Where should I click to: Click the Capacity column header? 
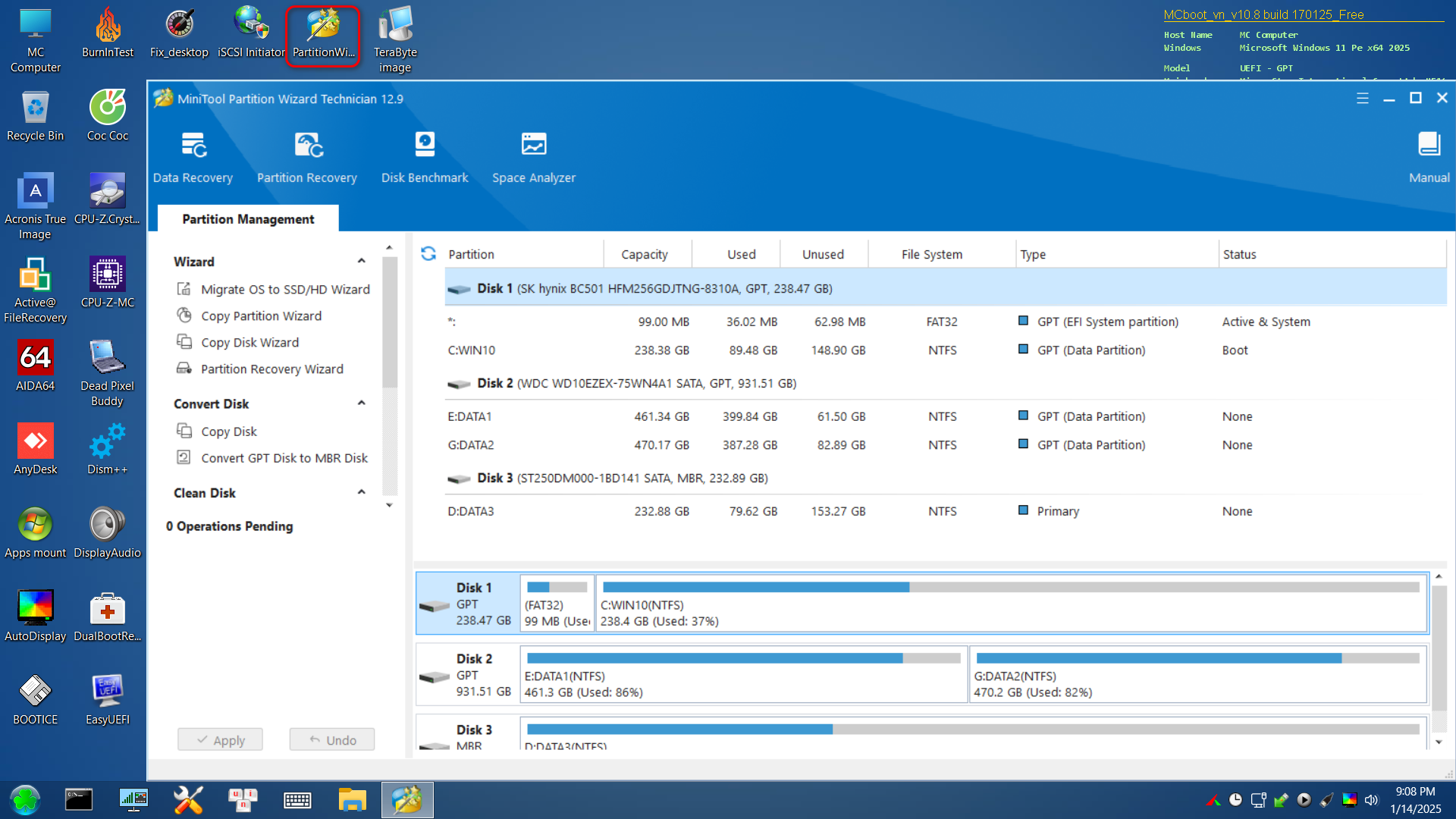(645, 255)
